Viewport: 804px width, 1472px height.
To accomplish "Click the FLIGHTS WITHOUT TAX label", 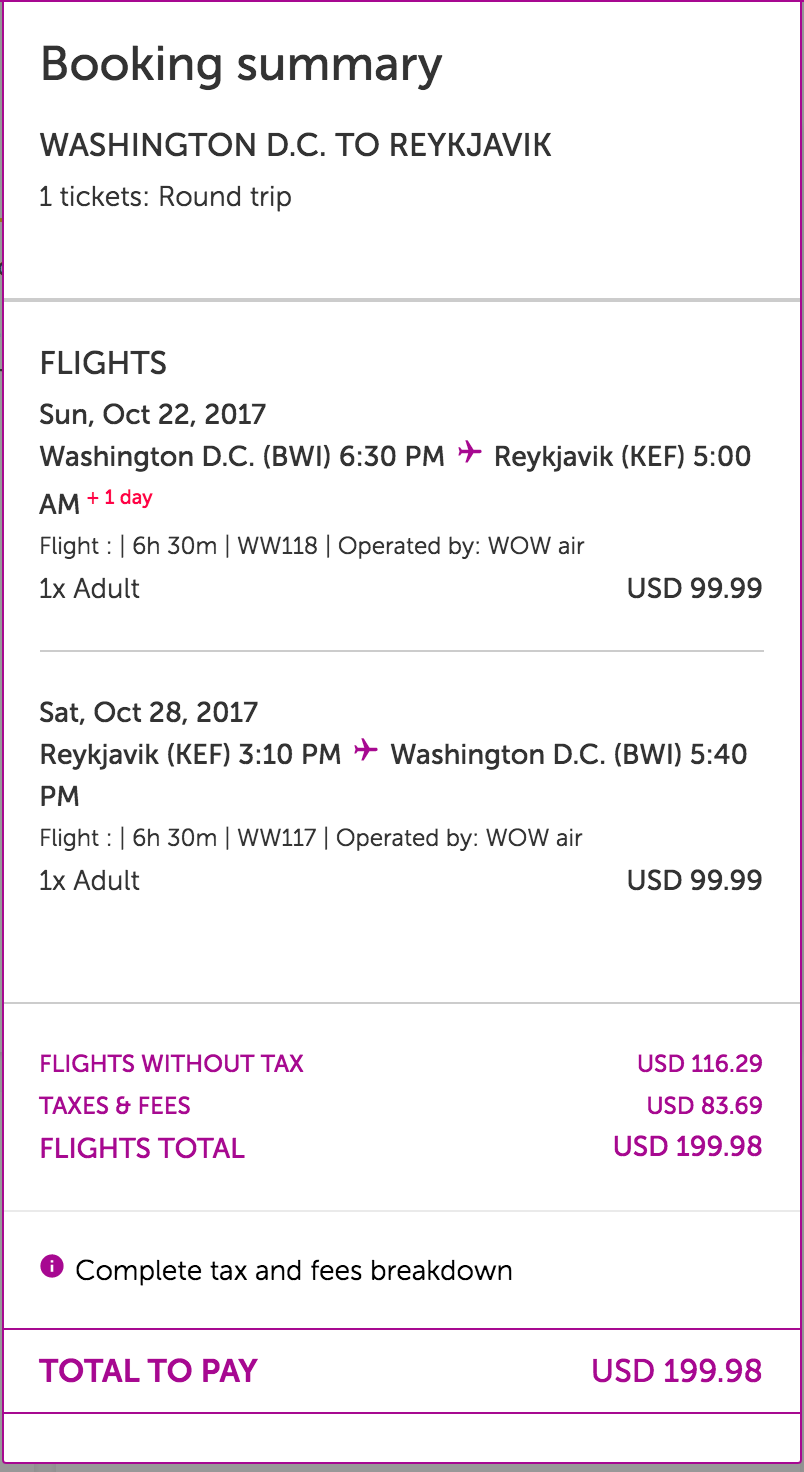I will tap(171, 1063).
